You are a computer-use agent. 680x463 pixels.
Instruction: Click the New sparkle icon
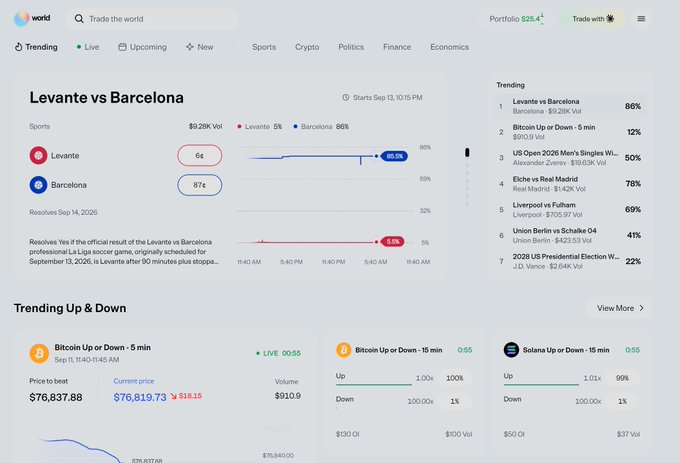click(x=190, y=47)
